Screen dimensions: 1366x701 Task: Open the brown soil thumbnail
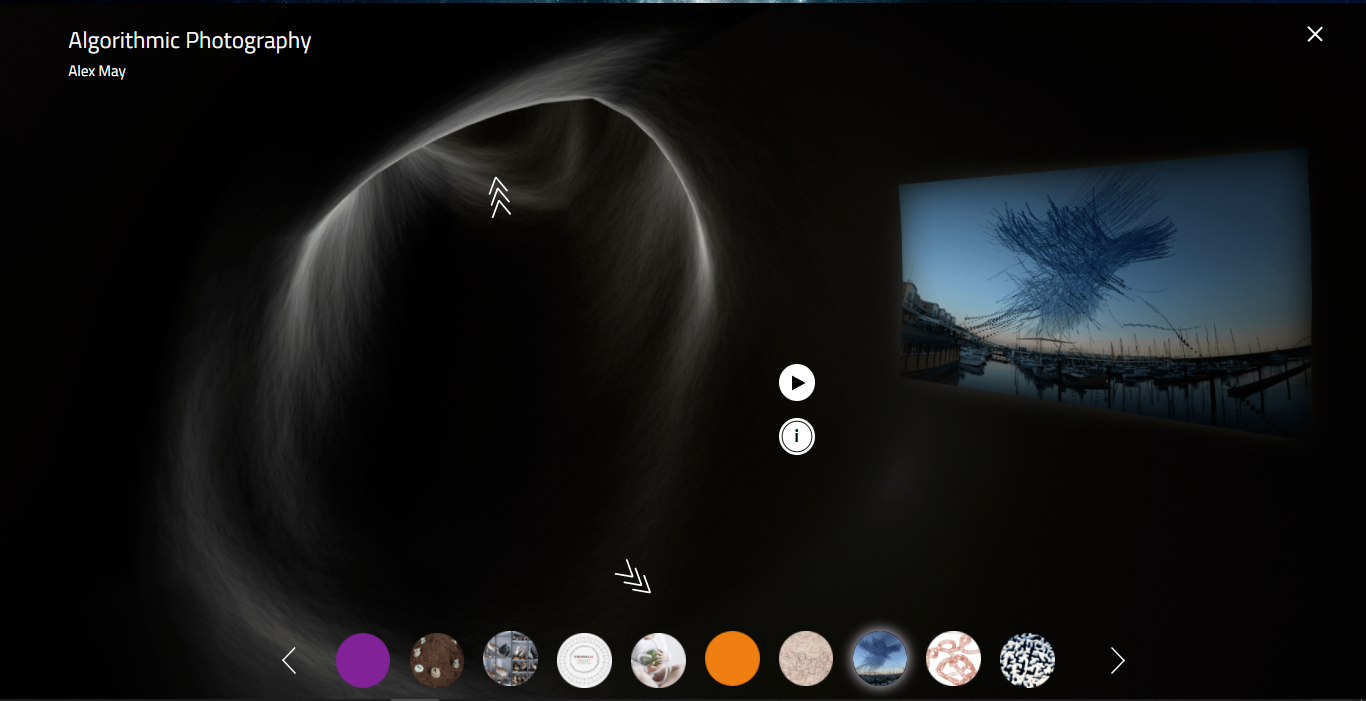437,660
